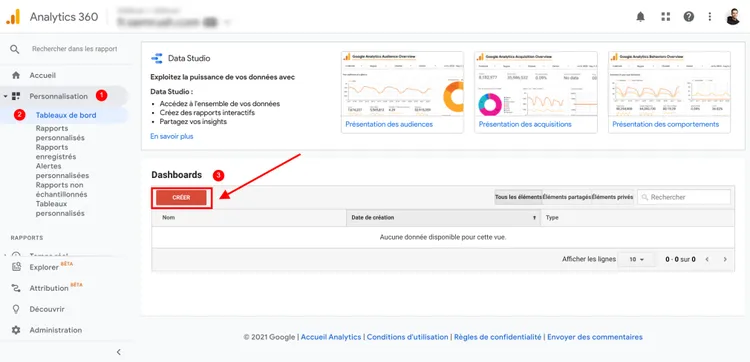
Task: Open Rapports non échantillonnés in sidebar
Action: pos(61,190)
